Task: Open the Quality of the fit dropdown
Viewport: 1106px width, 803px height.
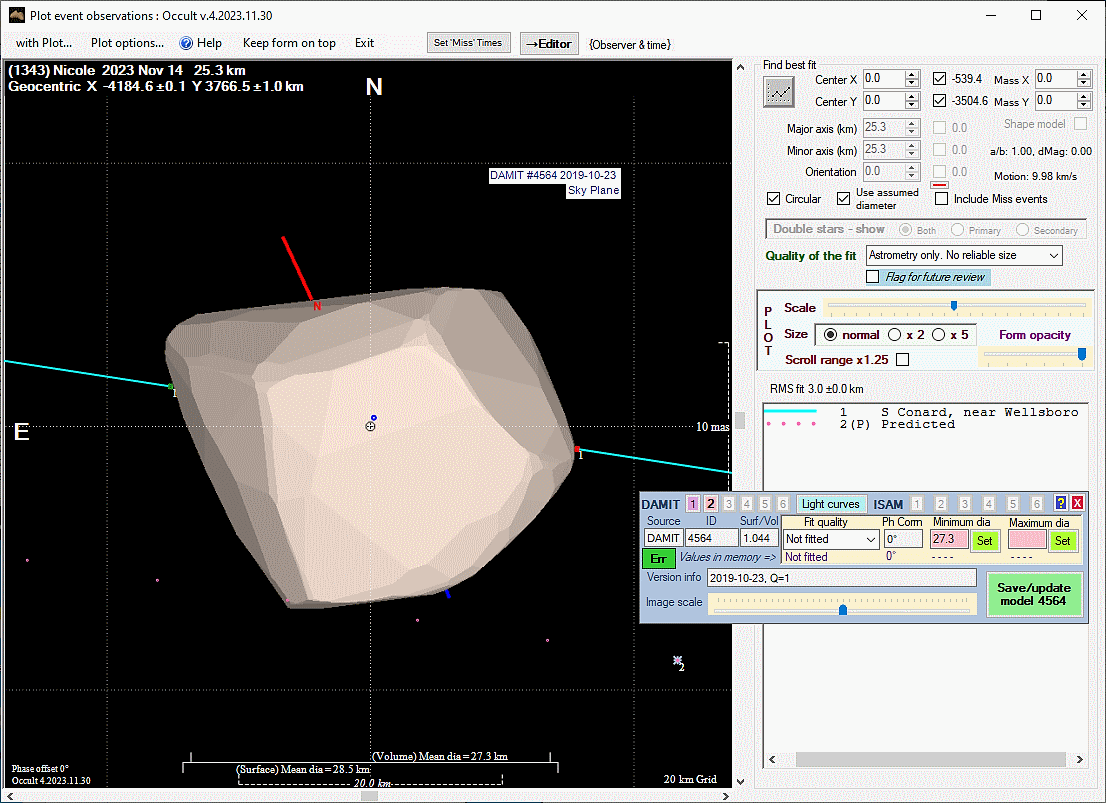Action: (x=964, y=256)
